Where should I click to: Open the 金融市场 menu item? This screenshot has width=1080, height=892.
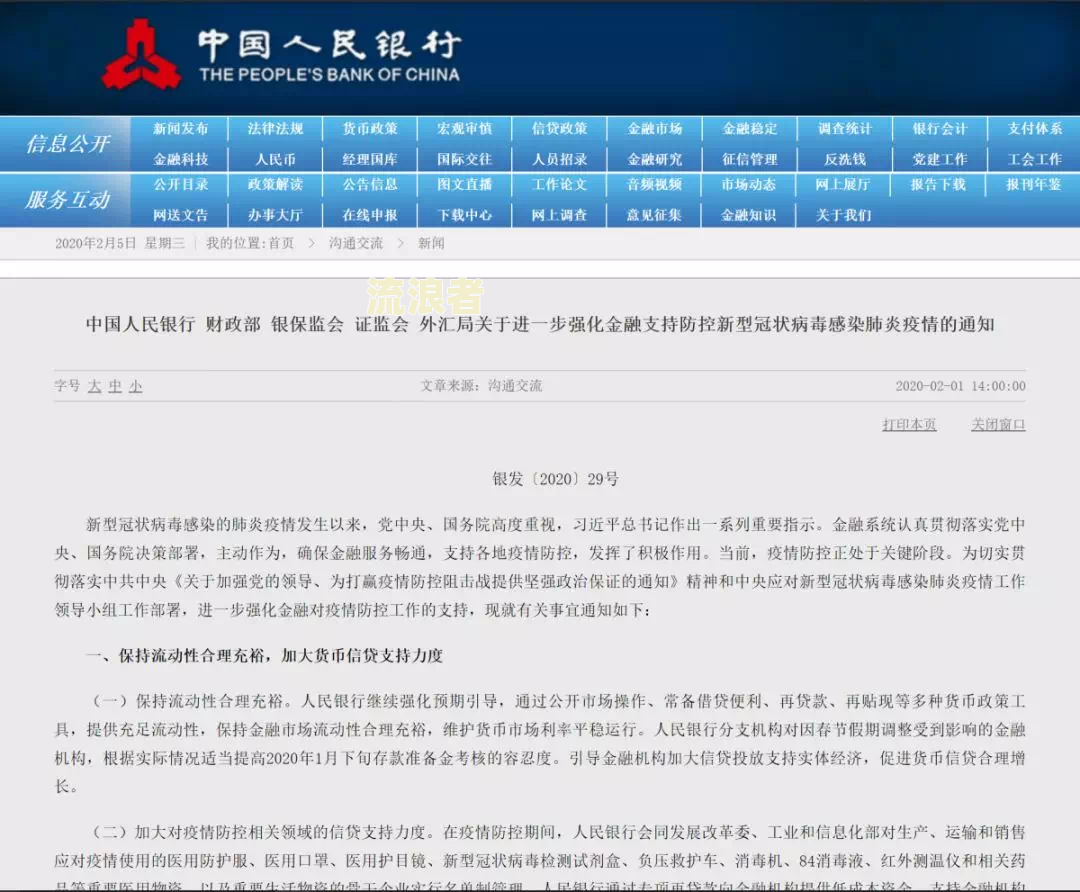pyautogui.click(x=654, y=129)
